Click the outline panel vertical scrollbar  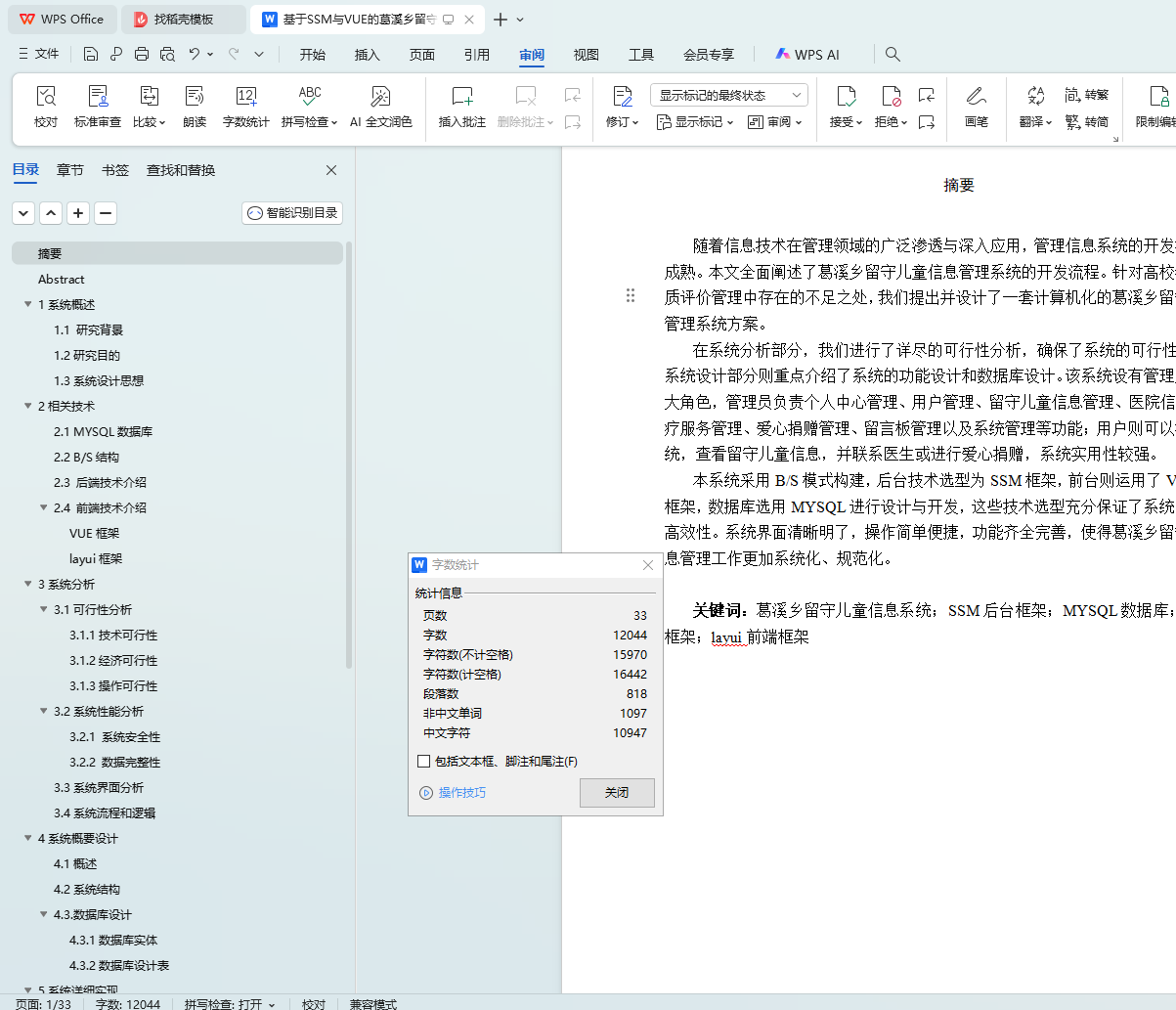pos(350,455)
